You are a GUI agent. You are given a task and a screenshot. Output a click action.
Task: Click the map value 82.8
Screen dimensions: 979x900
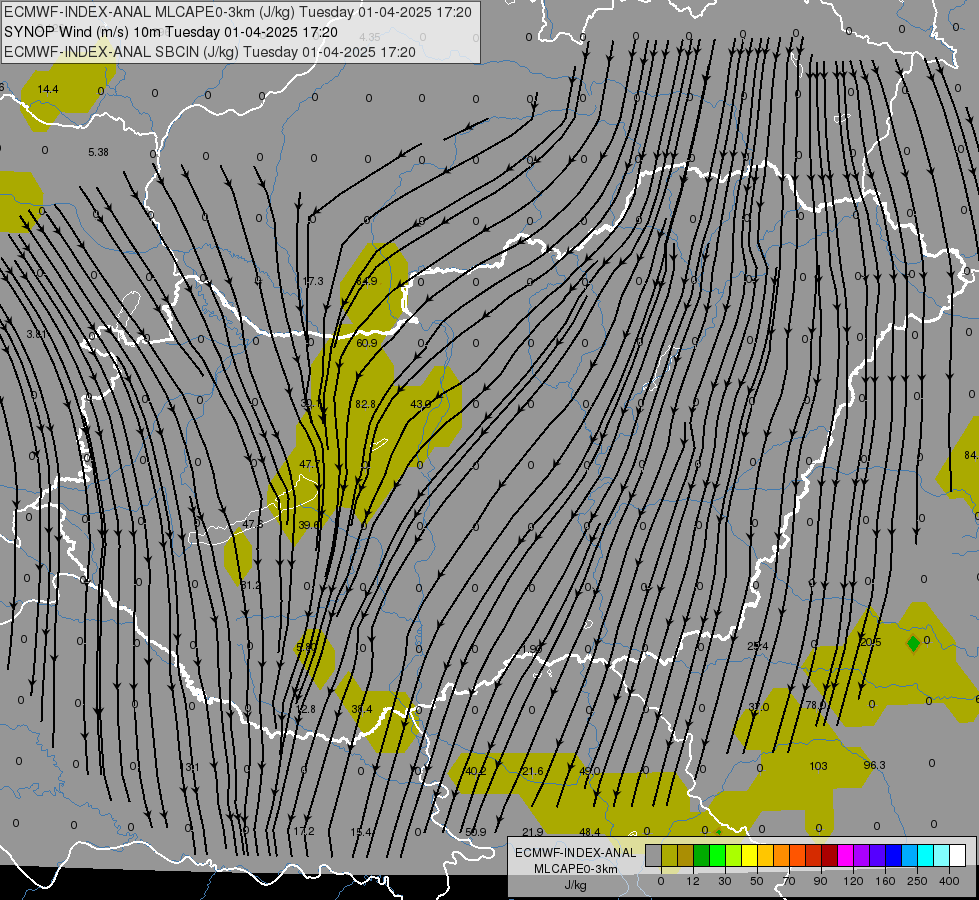click(x=365, y=404)
